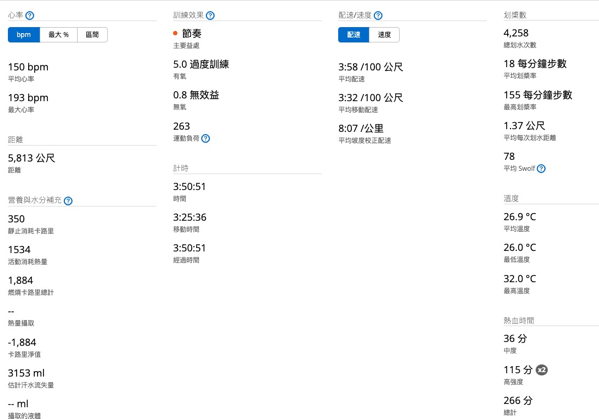The image size is (599, 419).
Task: Click the 0.8 無效益 anaerobic value
Action: pyautogui.click(x=196, y=95)
